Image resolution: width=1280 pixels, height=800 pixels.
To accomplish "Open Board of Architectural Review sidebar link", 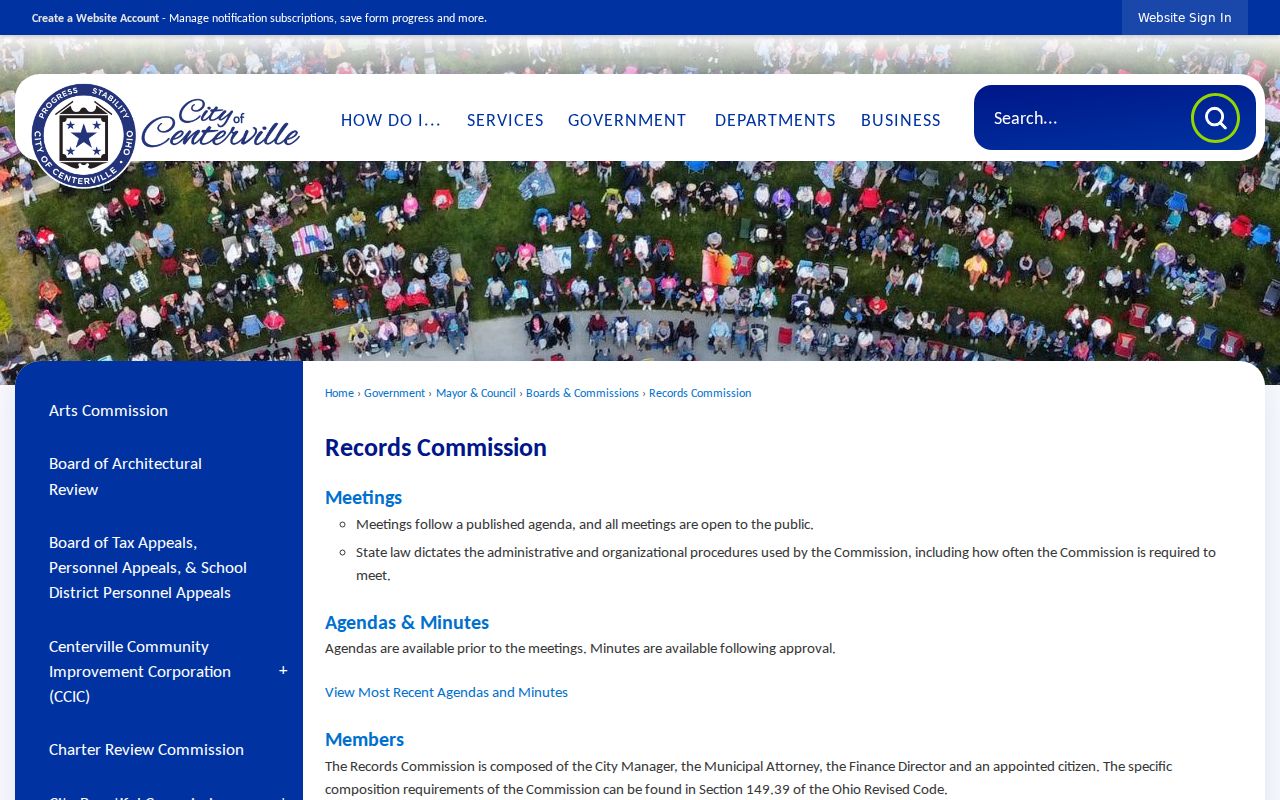I will pos(125,476).
